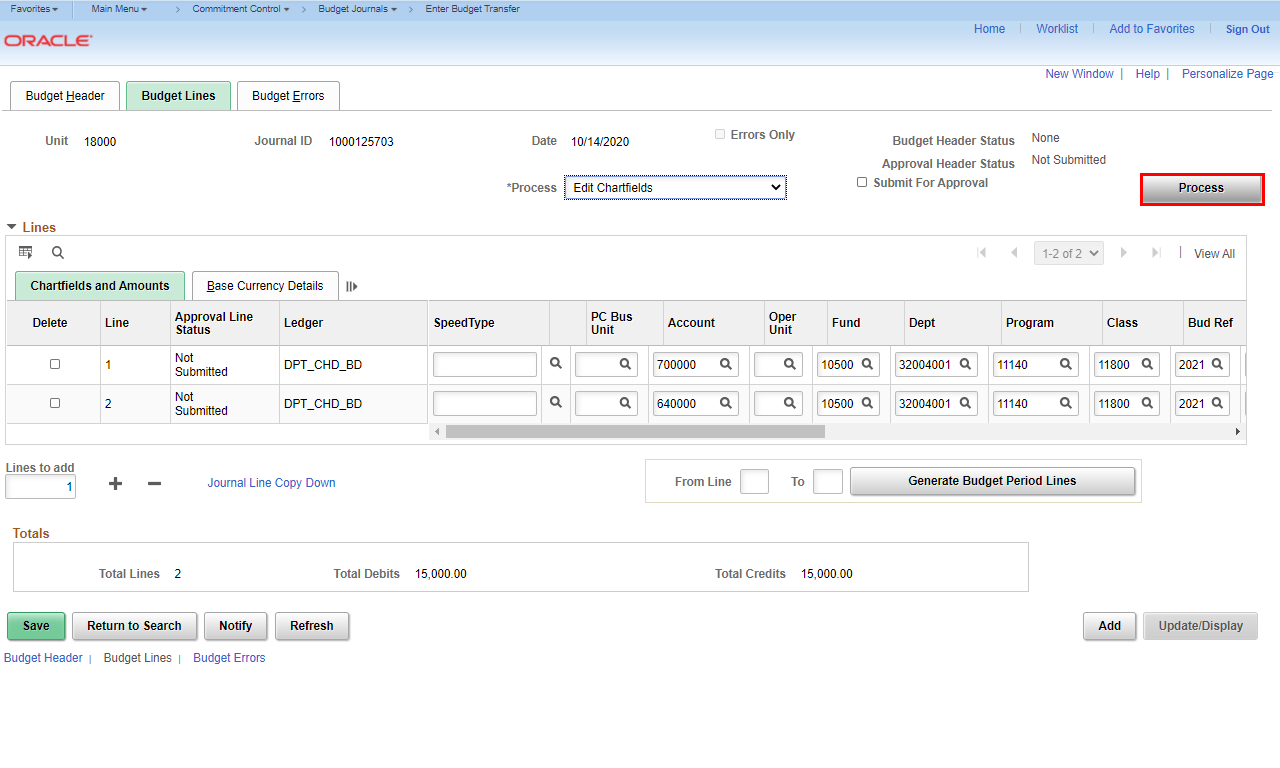Switch to the Budget Errors tab
The image size is (1280, 768).
[x=288, y=96]
